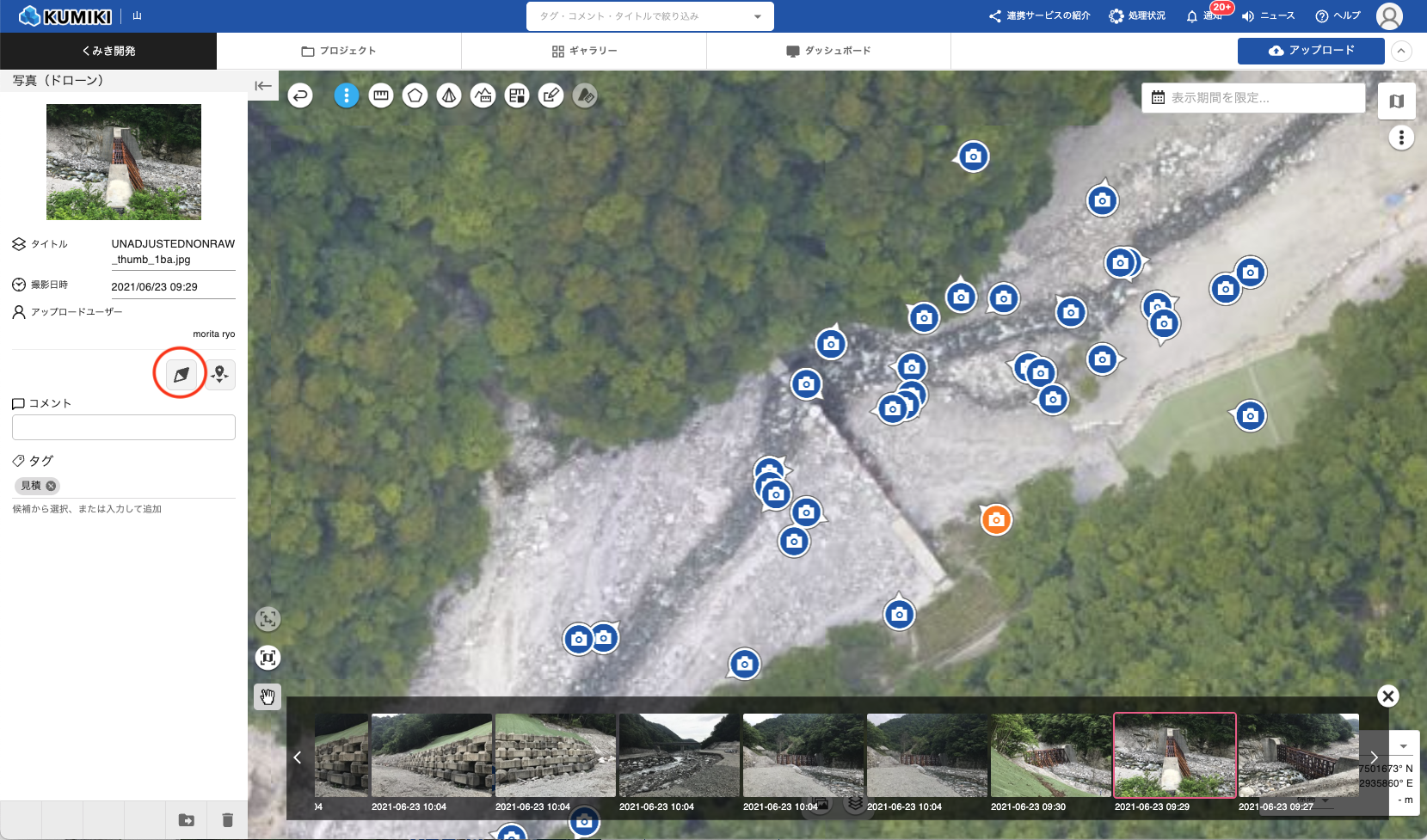
Task: Toggle the hand pan mode button
Action: tap(268, 696)
